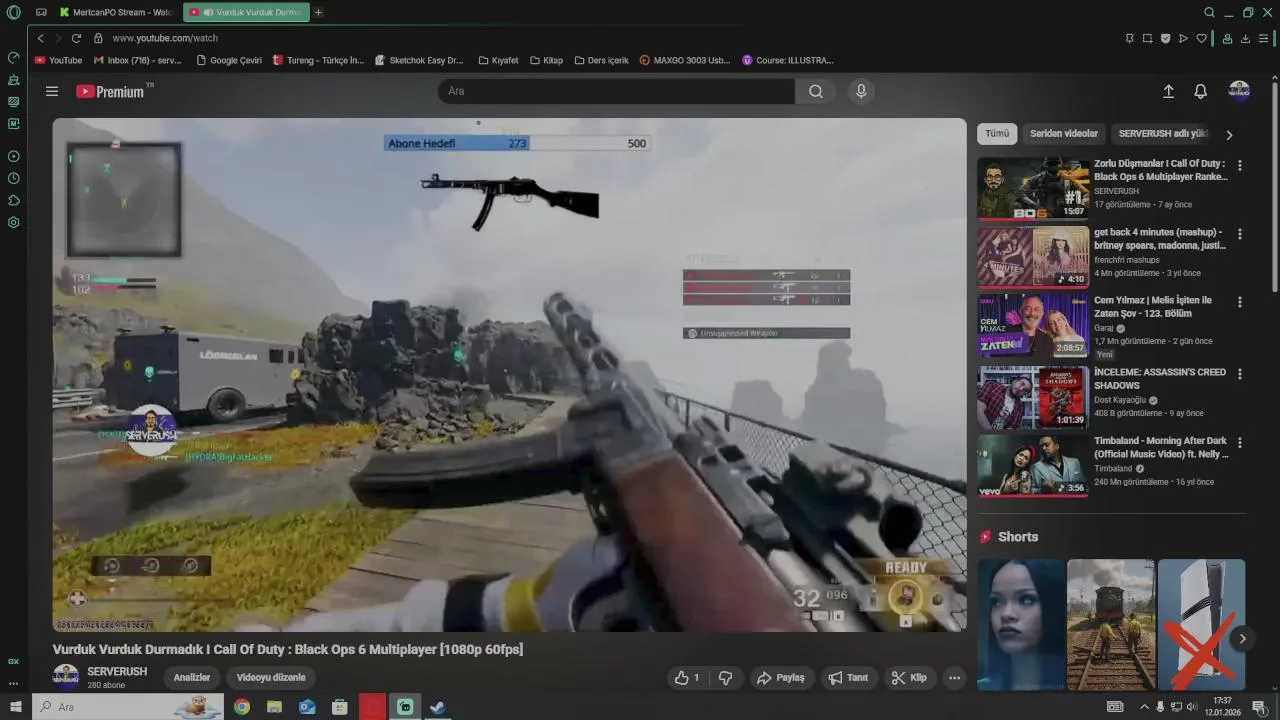Open more options for Cem Yılmaz video
1280x720 pixels.
tap(1240, 302)
